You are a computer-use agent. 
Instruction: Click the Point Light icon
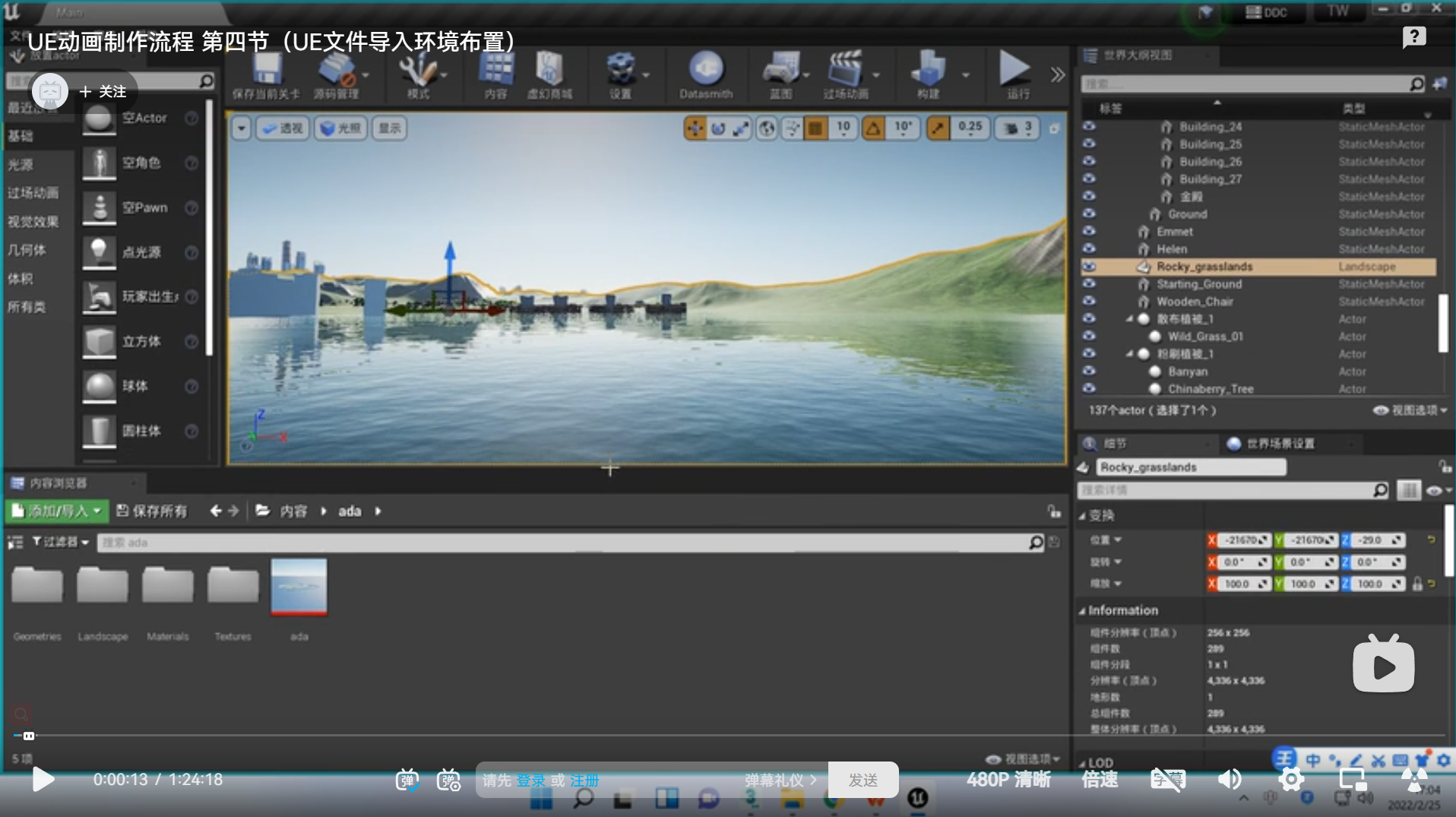point(98,252)
